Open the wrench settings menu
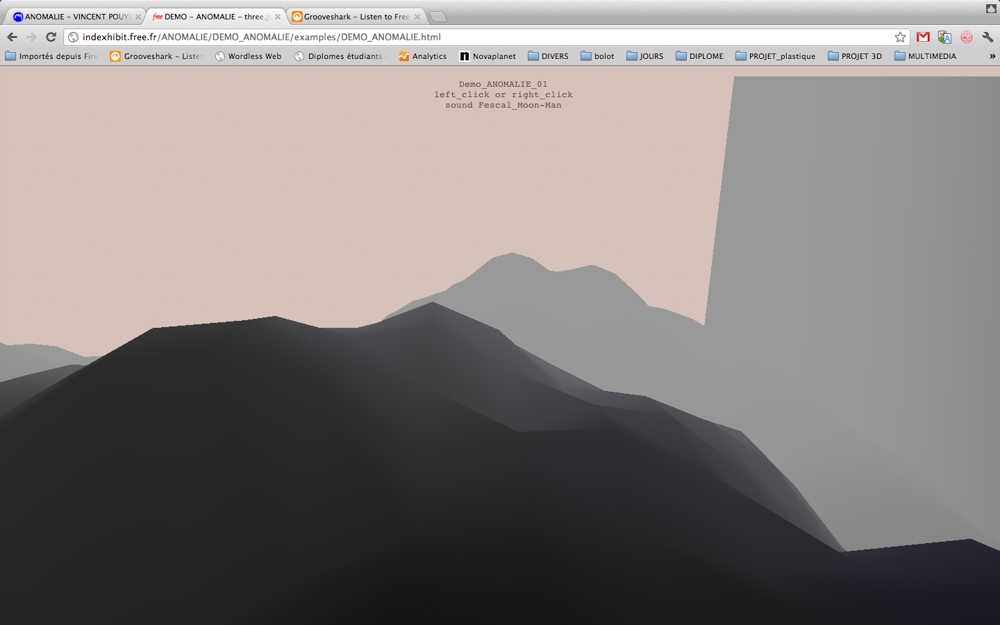This screenshot has width=1000, height=625. [988, 37]
